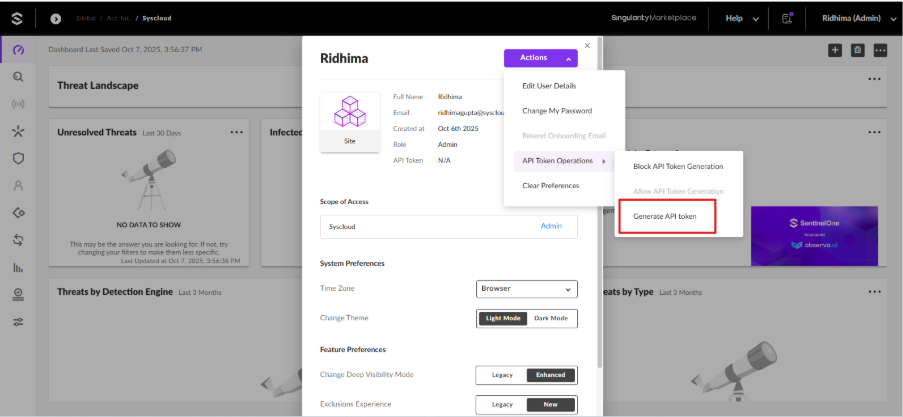Click the Syscloud scope of access row

tap(449, 227)
